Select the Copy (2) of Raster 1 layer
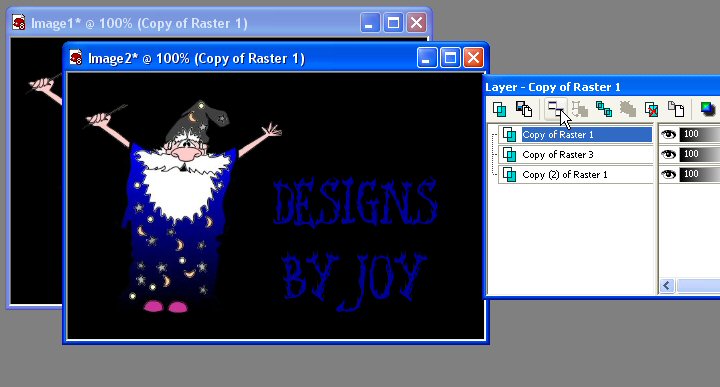 (576, 174)
